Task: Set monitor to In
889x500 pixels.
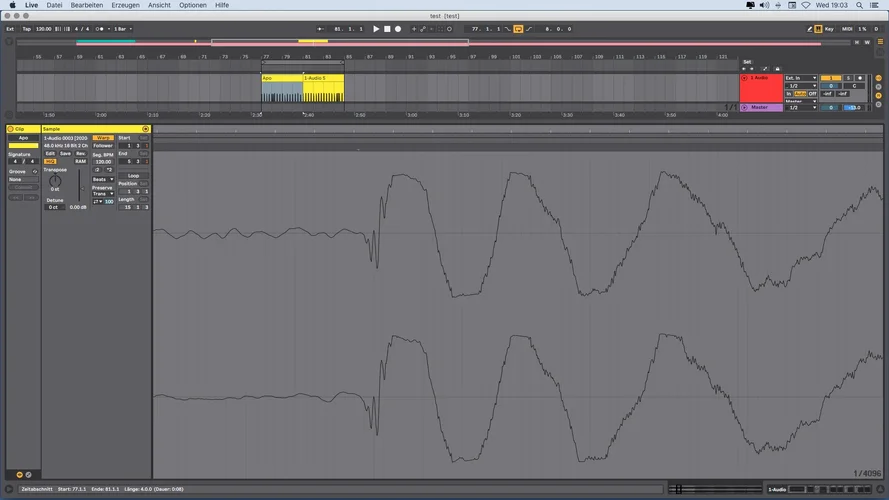Action: point(789,94)
